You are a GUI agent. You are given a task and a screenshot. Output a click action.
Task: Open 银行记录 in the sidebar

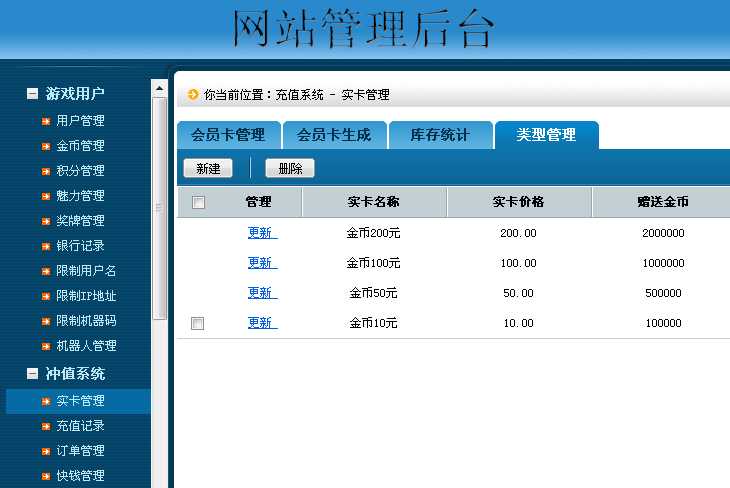(81, 246)
